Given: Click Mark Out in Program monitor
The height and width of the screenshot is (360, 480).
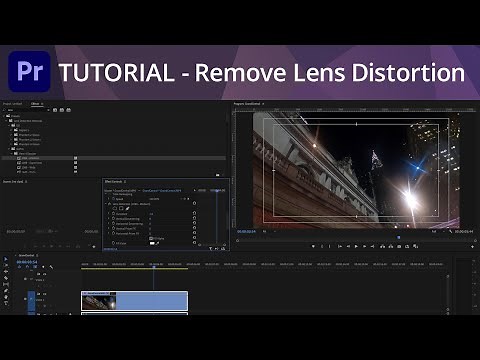Looking at the screenshot, I should click(x=330, y=246).
